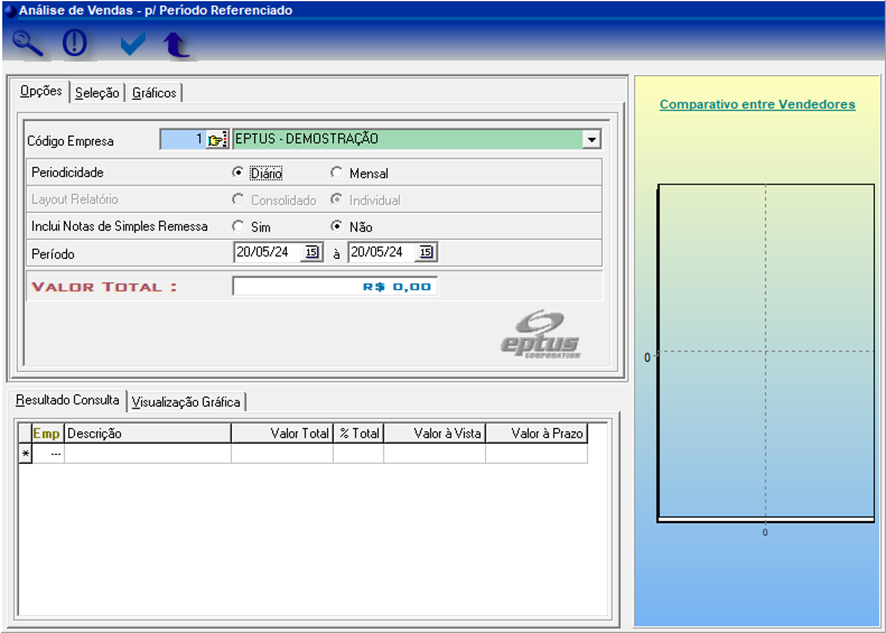Open company lookup hand icon beside code

(x=217, y=140)
